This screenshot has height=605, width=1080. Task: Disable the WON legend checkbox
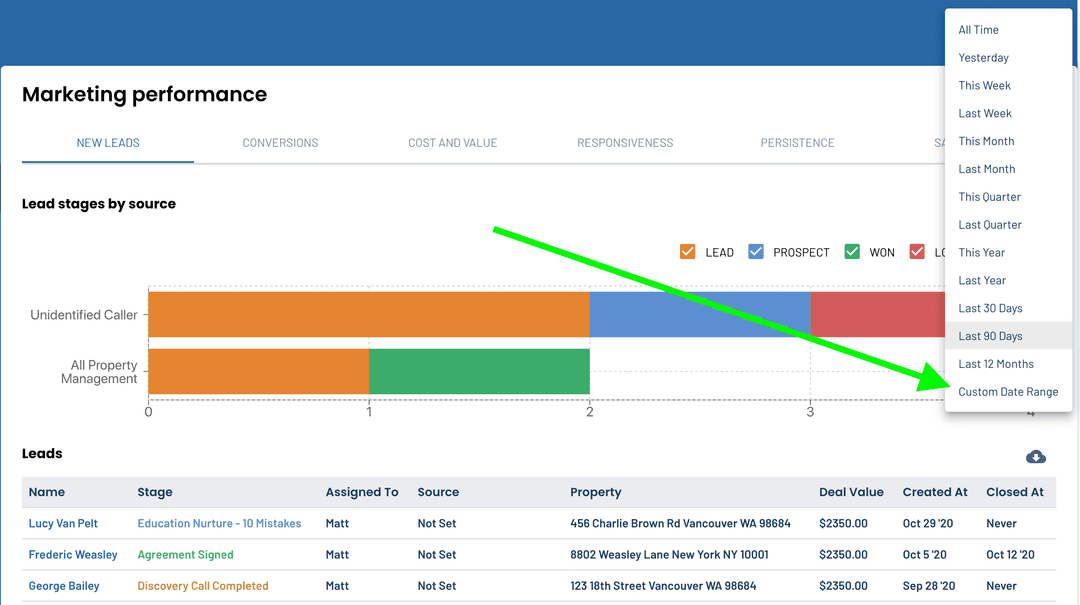[x=852, y=252]
